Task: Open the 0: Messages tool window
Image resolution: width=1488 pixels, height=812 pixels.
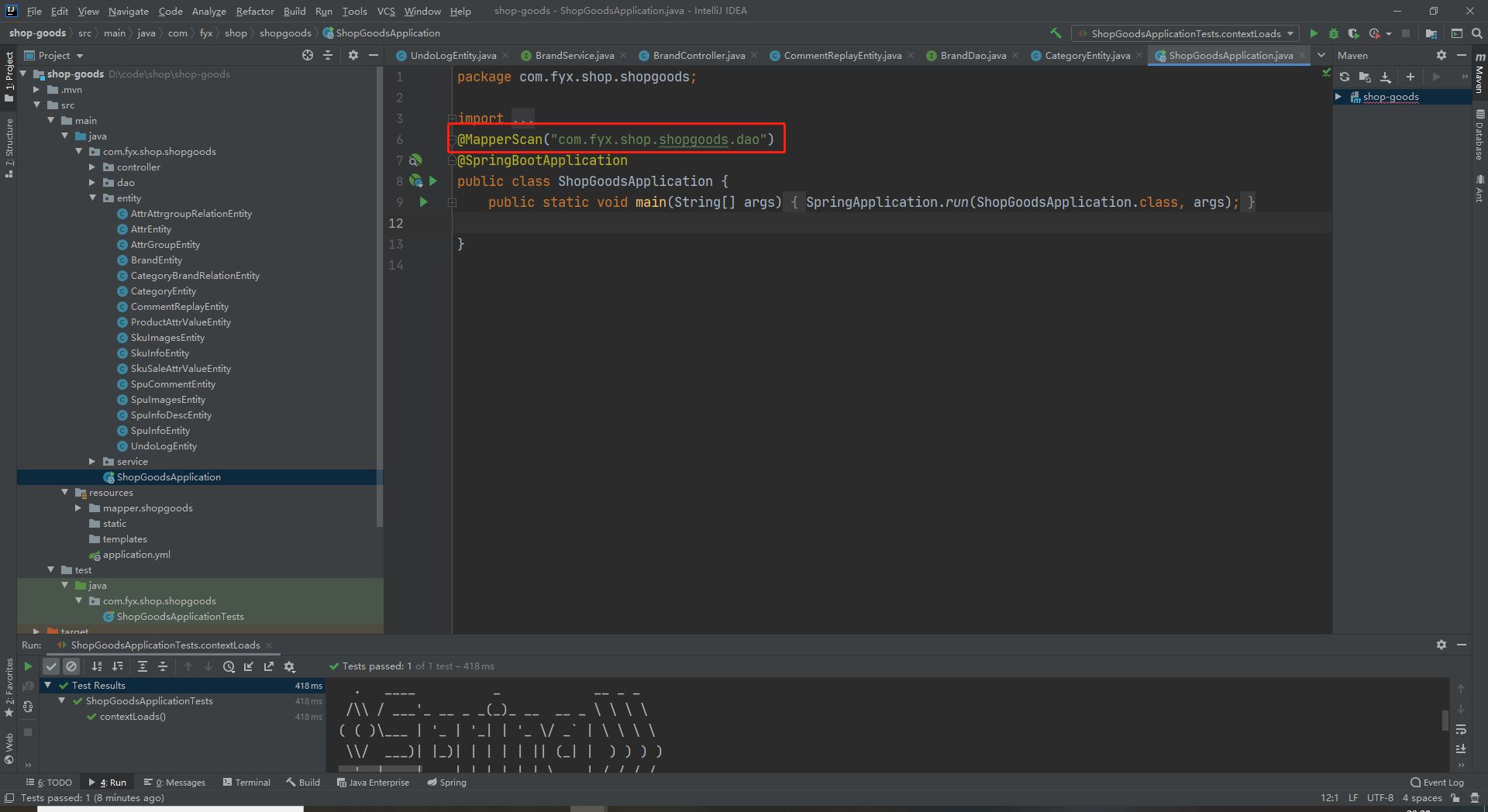Action: pyautogui.click(x=175, y=783)
